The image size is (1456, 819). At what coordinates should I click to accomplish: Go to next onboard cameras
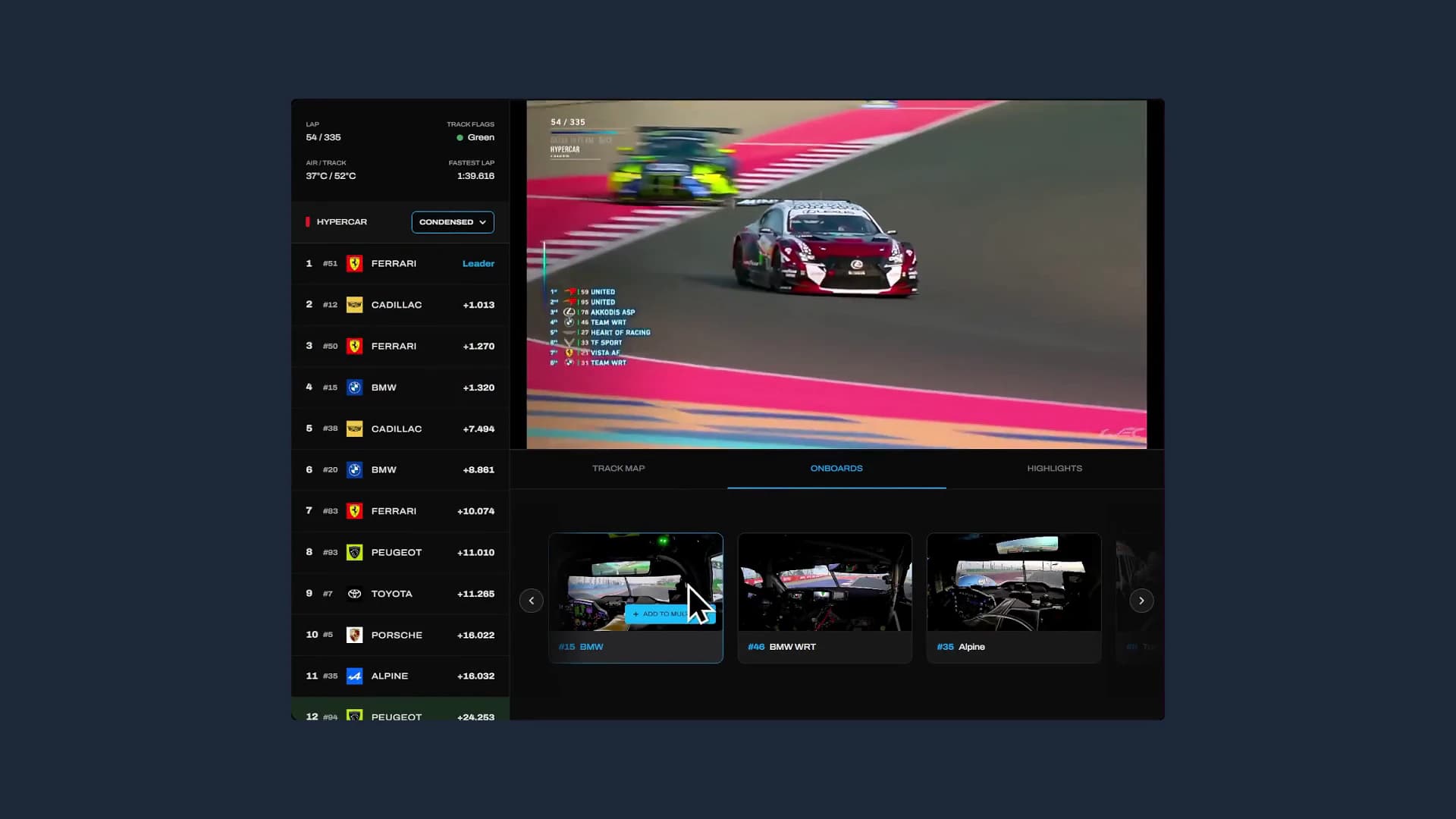1141,601
